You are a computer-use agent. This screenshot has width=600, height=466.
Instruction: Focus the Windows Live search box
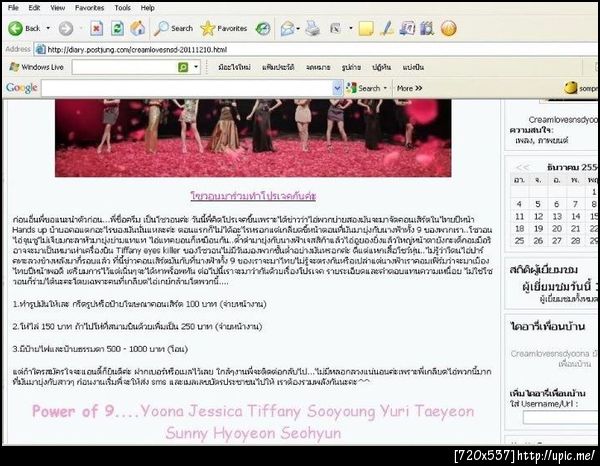coord(124,67)
